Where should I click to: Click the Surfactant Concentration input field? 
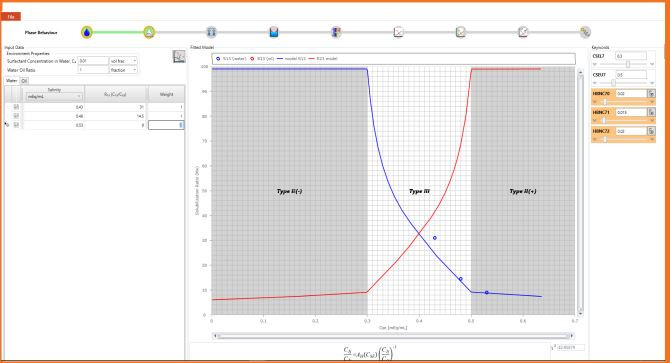click(x=93, y=61)
